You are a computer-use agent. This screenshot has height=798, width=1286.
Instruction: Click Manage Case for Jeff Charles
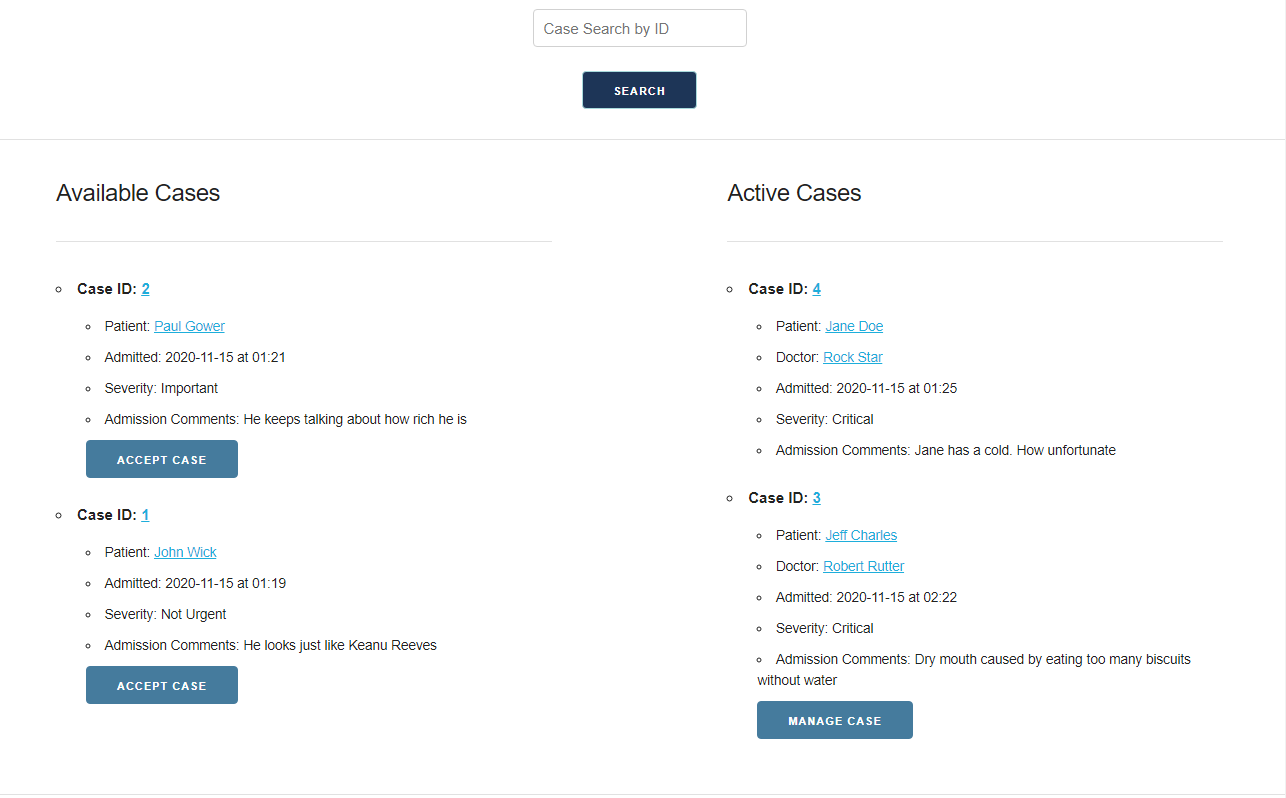tap(834, 720)
